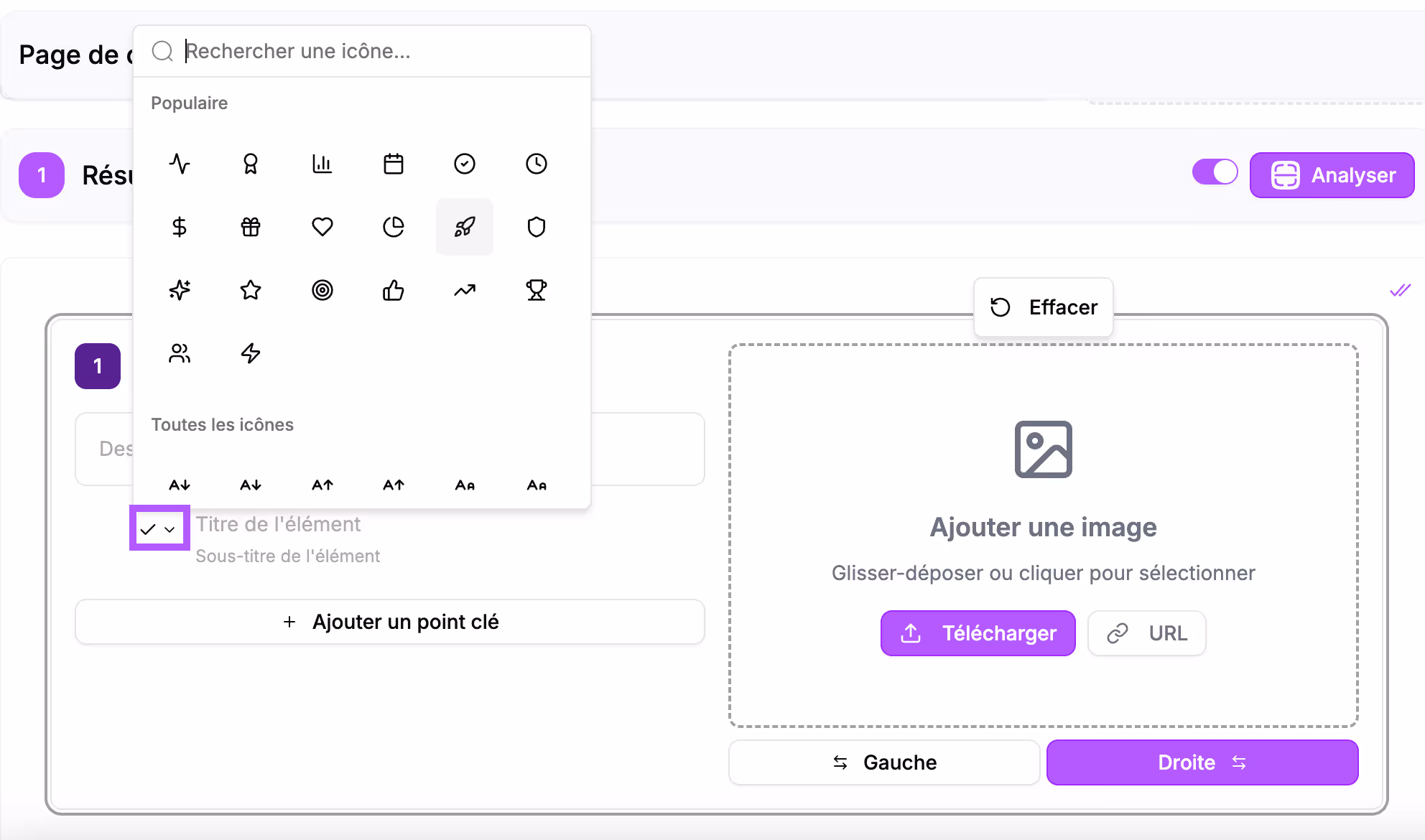
Task: Select the star icon
Action: [x=250, y=290]
